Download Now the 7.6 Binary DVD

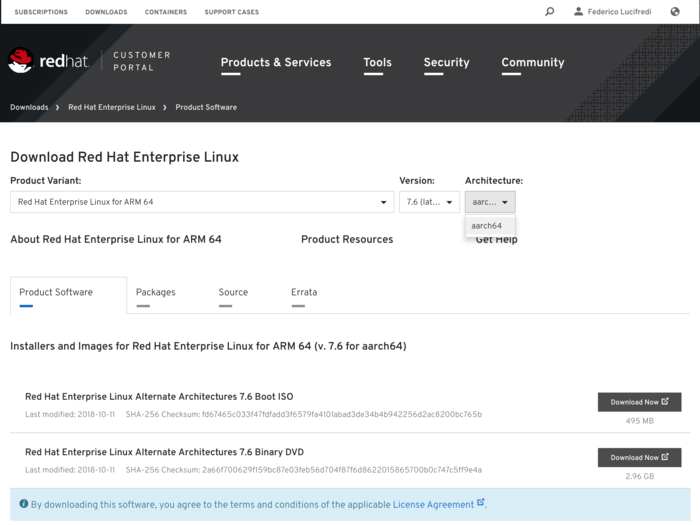click(x=639, y=457)
